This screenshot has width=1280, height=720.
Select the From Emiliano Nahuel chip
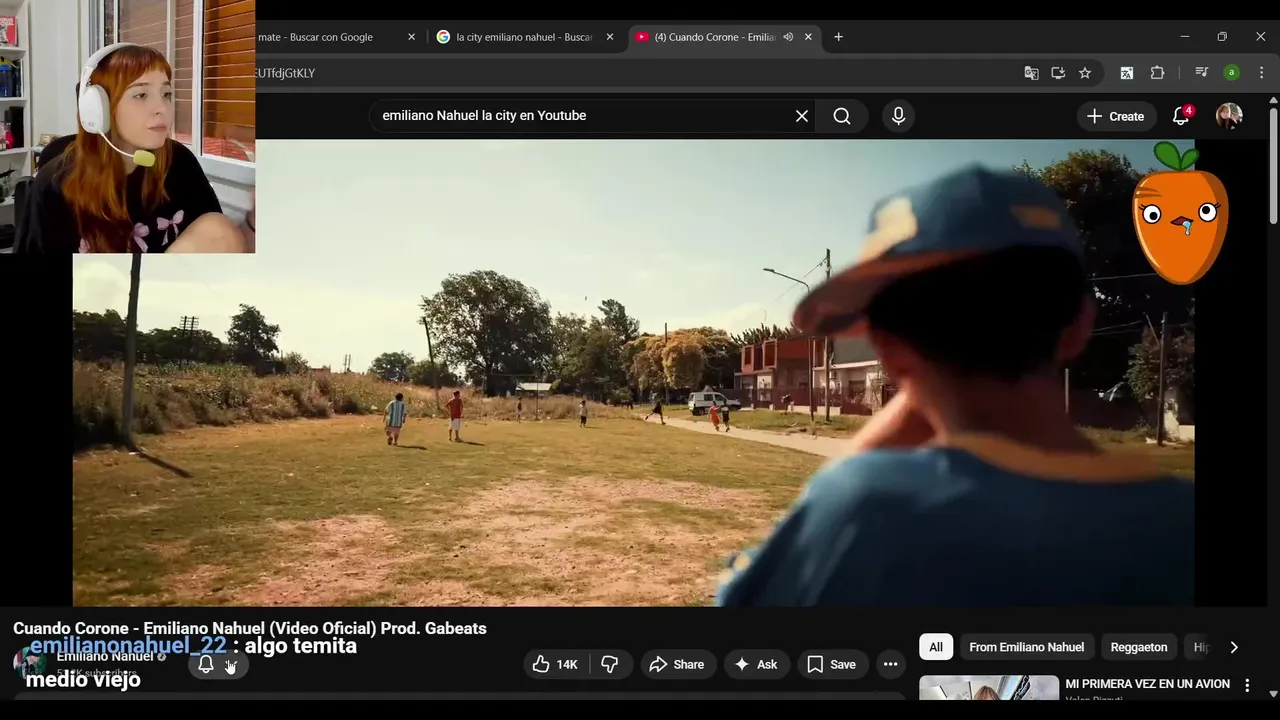point(1027,647)
